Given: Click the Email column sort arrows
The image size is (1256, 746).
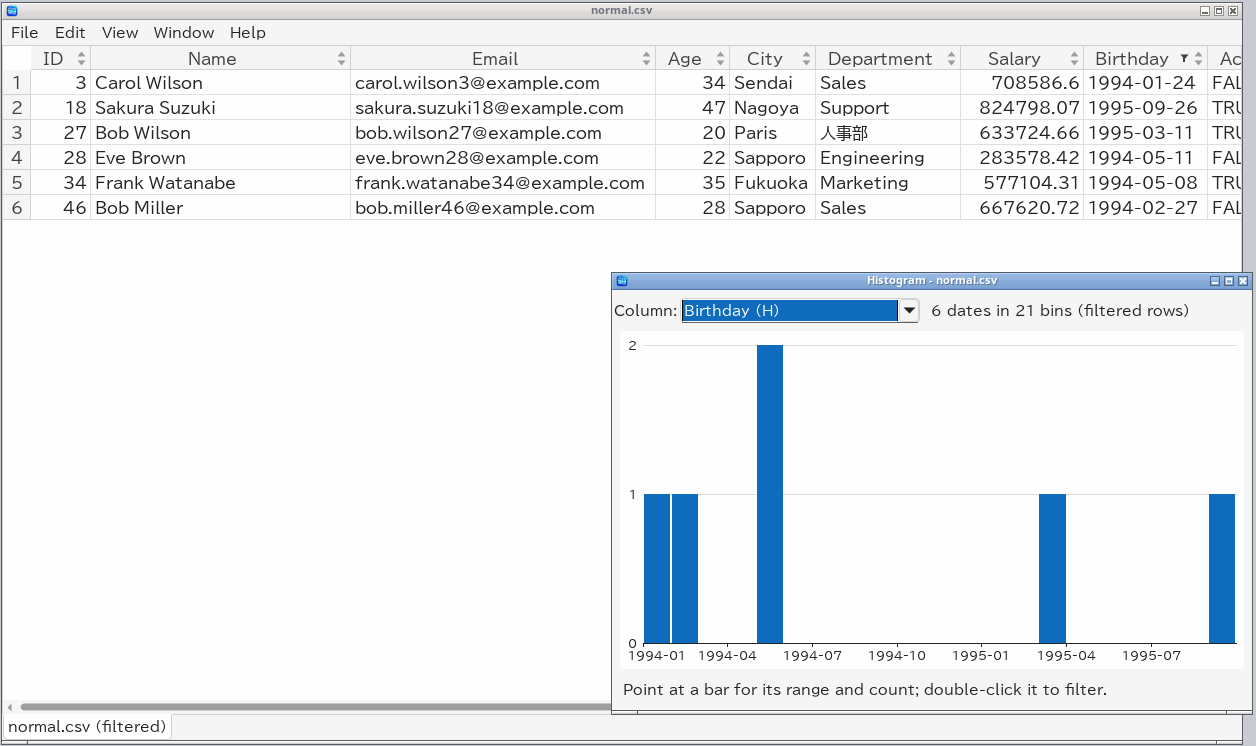Looking at the screenshot, I should point(647,59).
